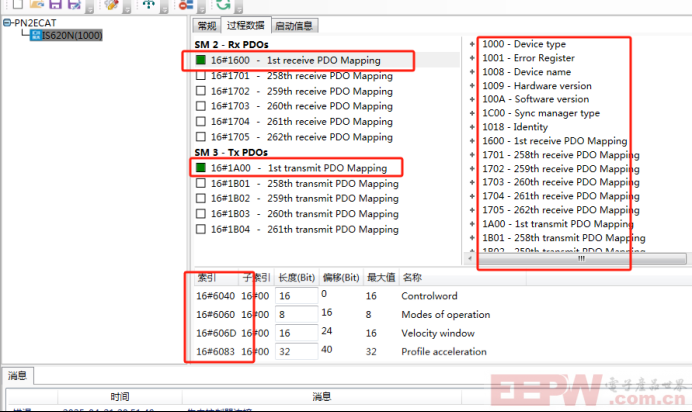
Task: Select the 16#6083 index cell
Action: pyautogui.click(x=215, y=351)
